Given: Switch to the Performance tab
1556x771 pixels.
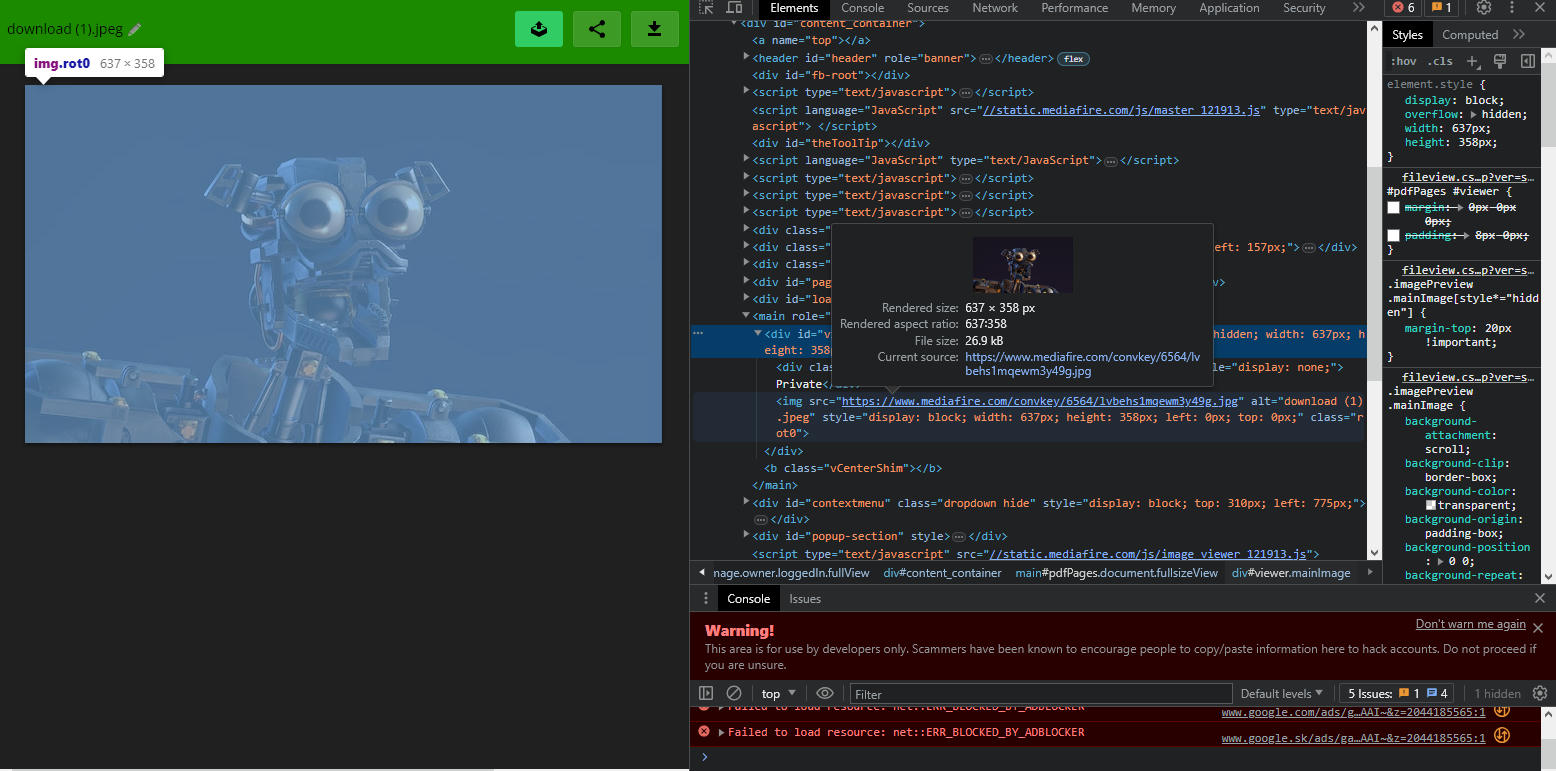Looking at the screenshot, I should click(x=1075, y=8).
